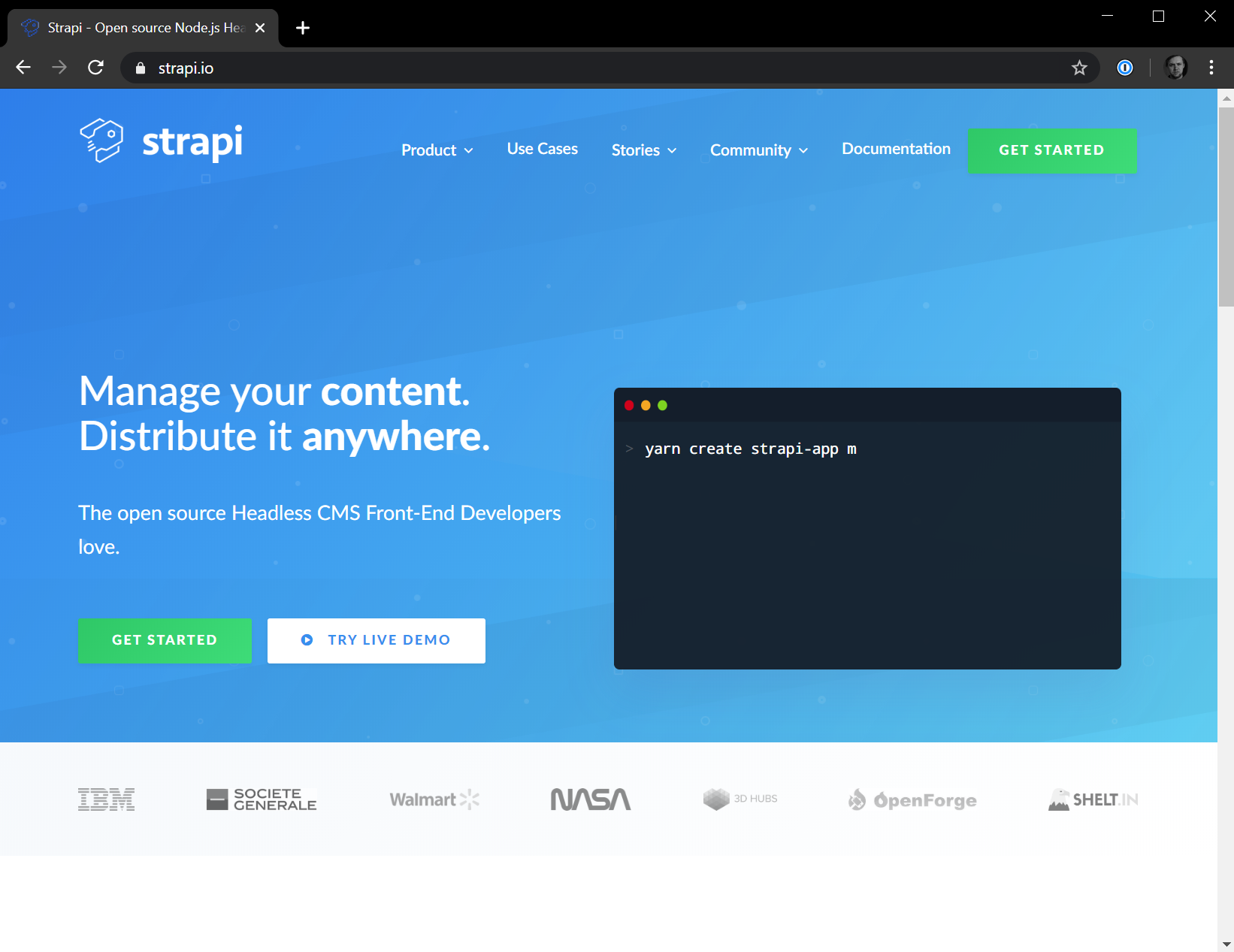
Task: Open the Chrome three-dot menu
Action: click(1211, 68)
